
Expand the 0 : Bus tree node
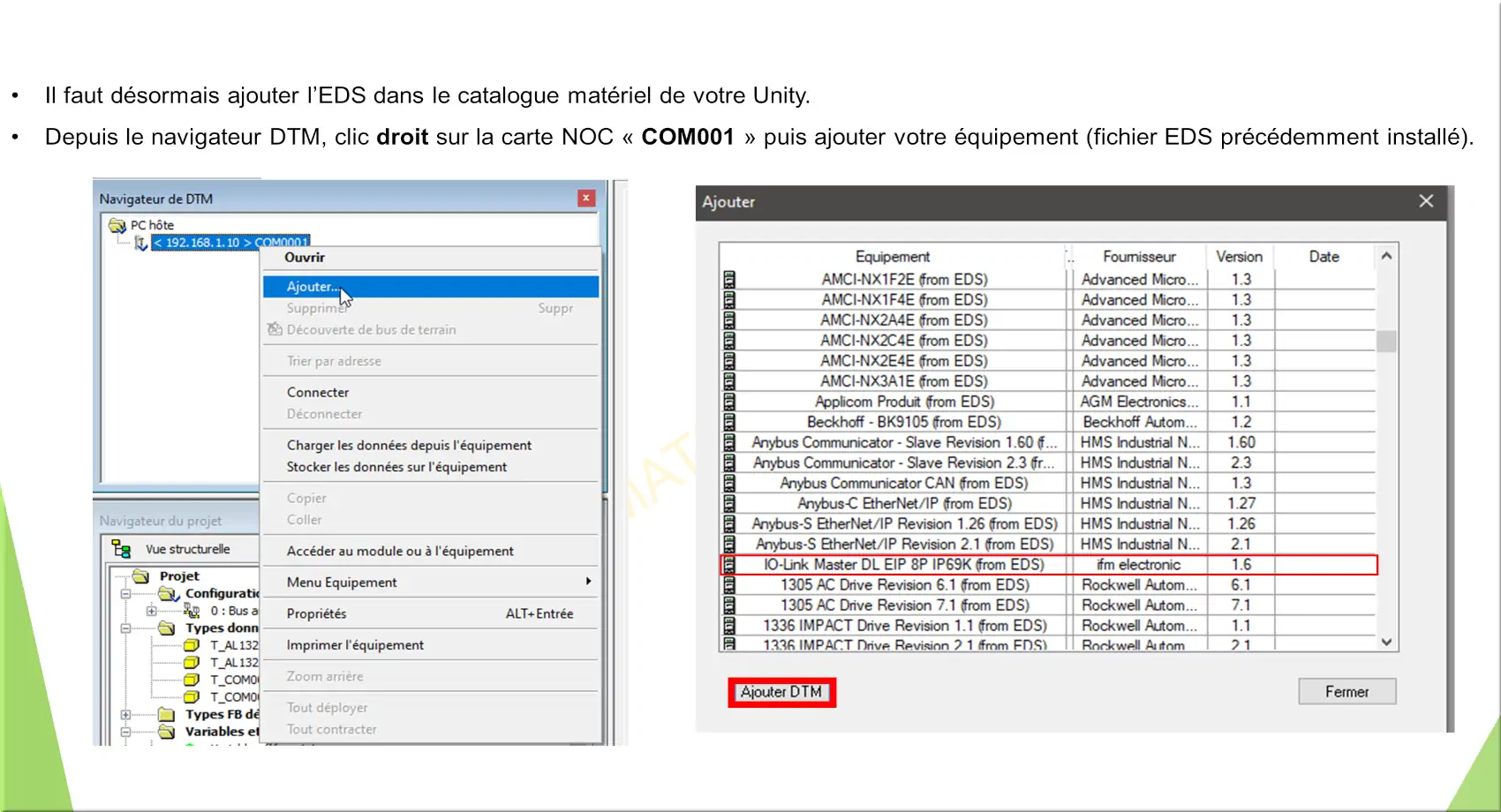[x=151, y=611]
